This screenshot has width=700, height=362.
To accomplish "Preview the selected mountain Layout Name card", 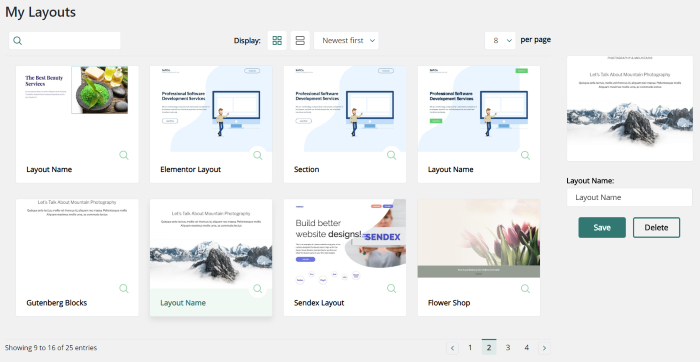I will 258,288.
